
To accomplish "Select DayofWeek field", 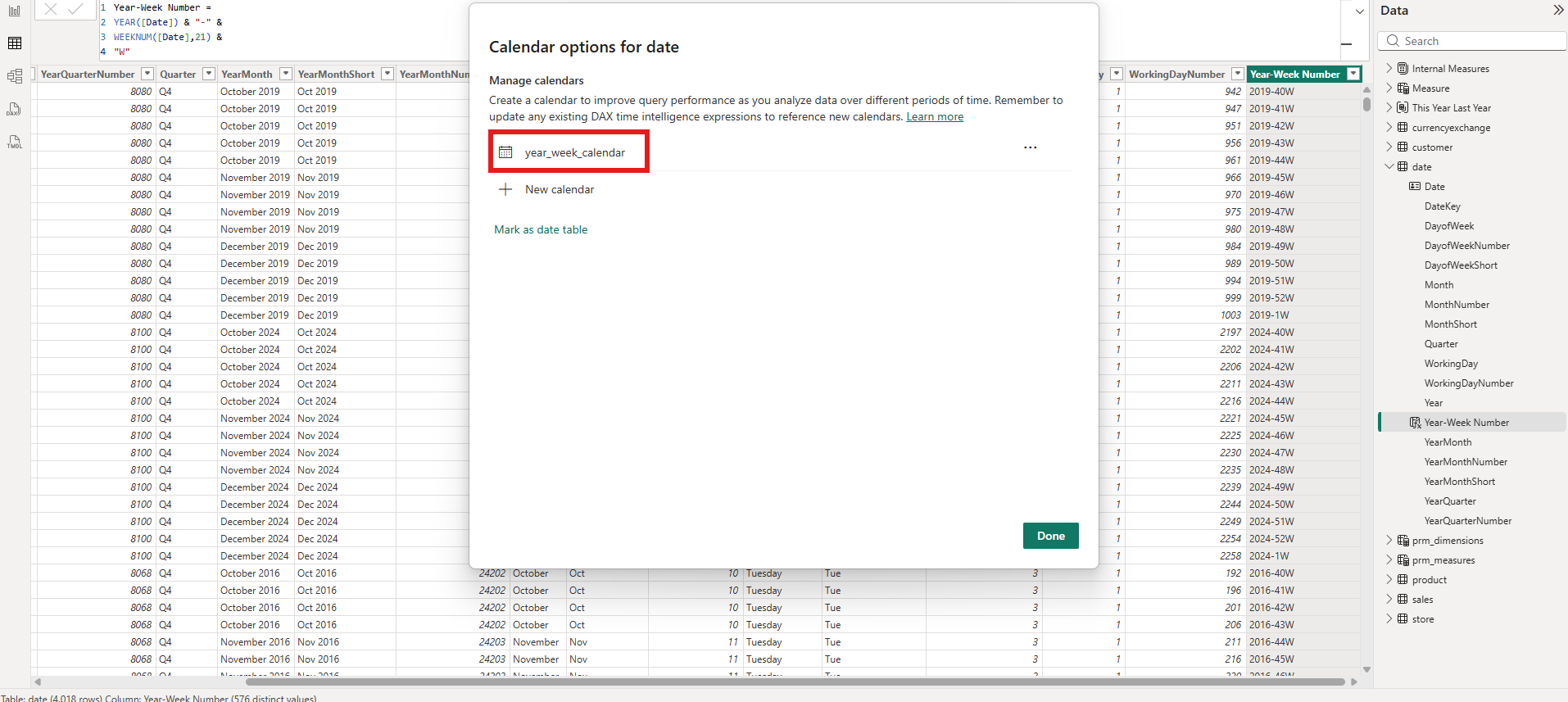I will [1449, 226].
